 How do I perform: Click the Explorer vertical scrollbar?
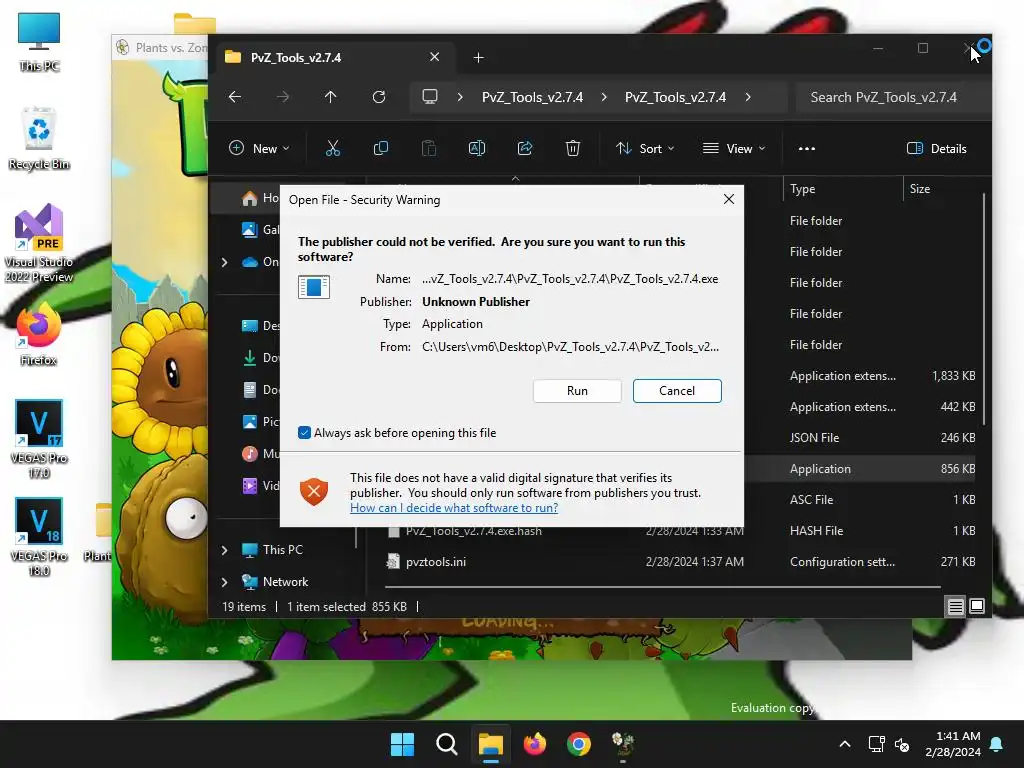(x=984, y=310)
